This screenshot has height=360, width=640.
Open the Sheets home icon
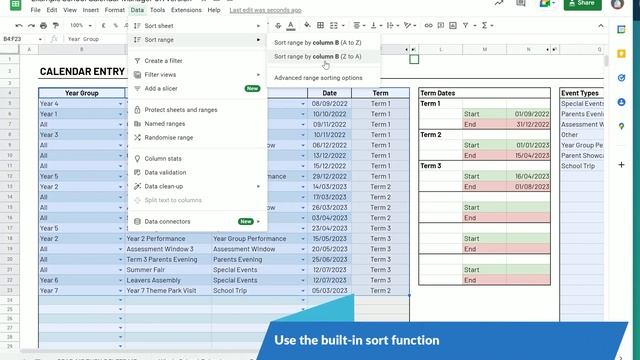pyautogui.click(x=16, y=4)
